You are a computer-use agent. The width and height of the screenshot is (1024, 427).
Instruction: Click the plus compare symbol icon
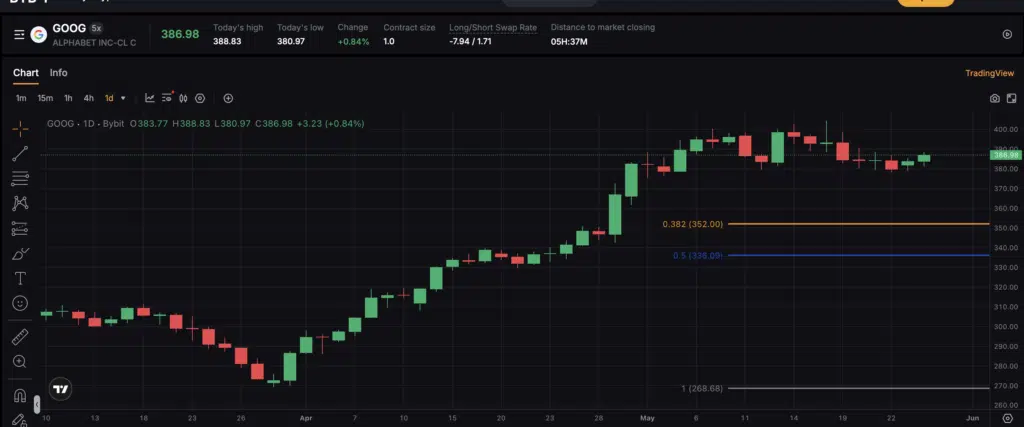(228, 98)
